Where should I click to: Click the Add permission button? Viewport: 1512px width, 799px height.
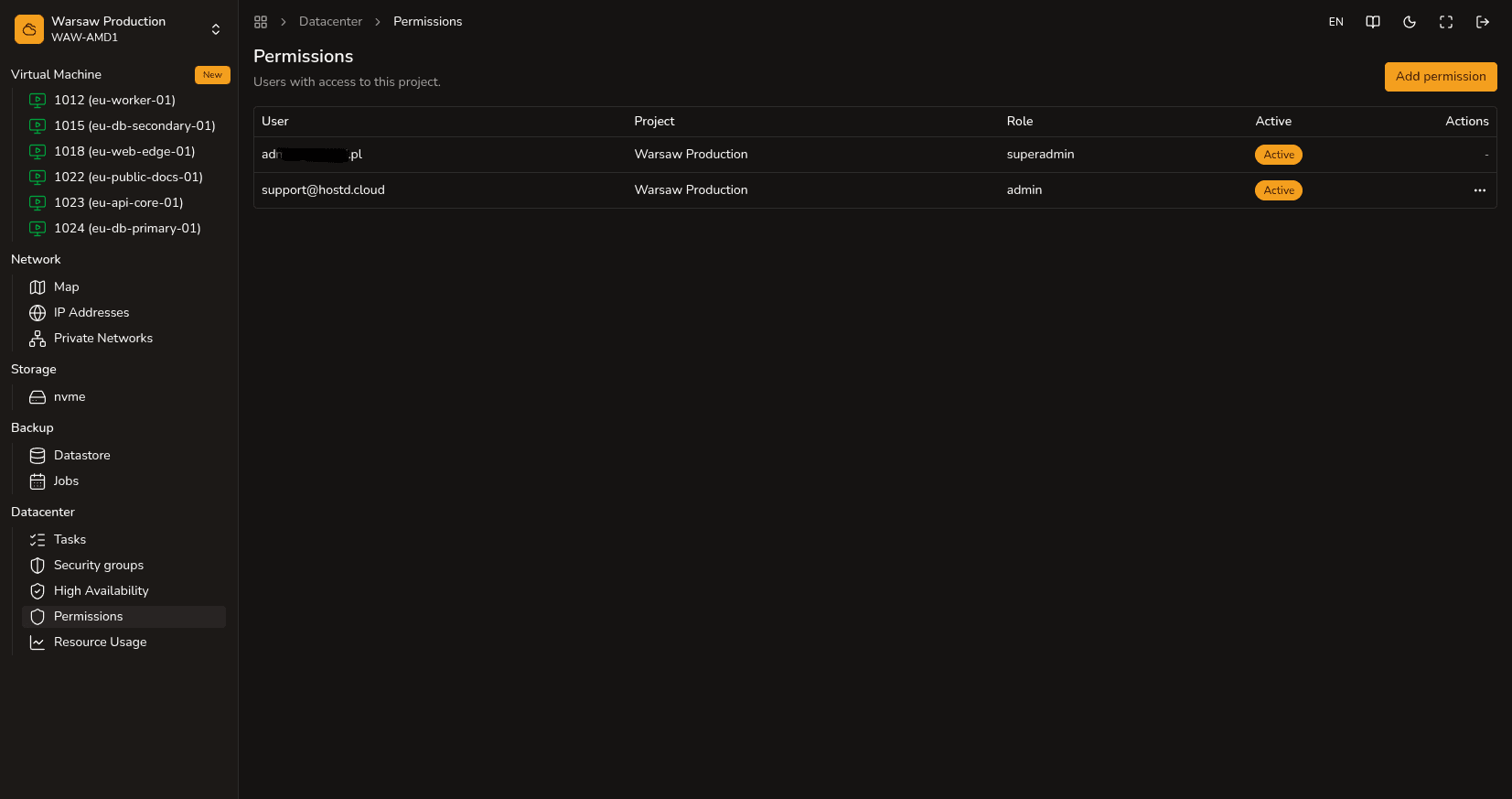(x=1441, y=77)
